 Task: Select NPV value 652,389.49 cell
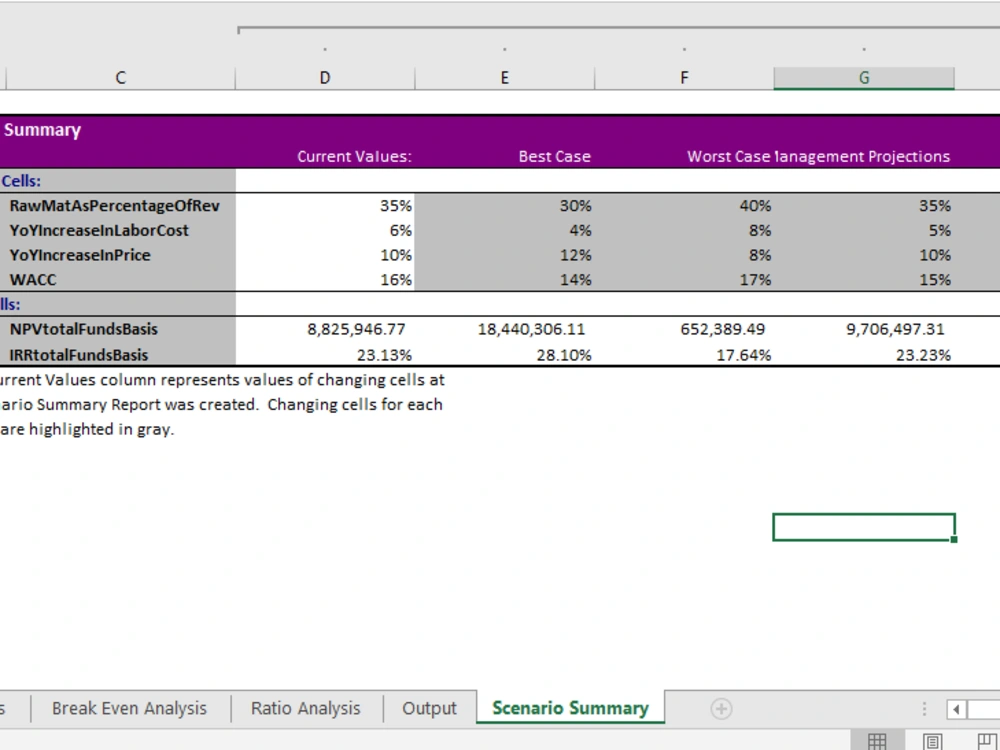click(684, 329)
